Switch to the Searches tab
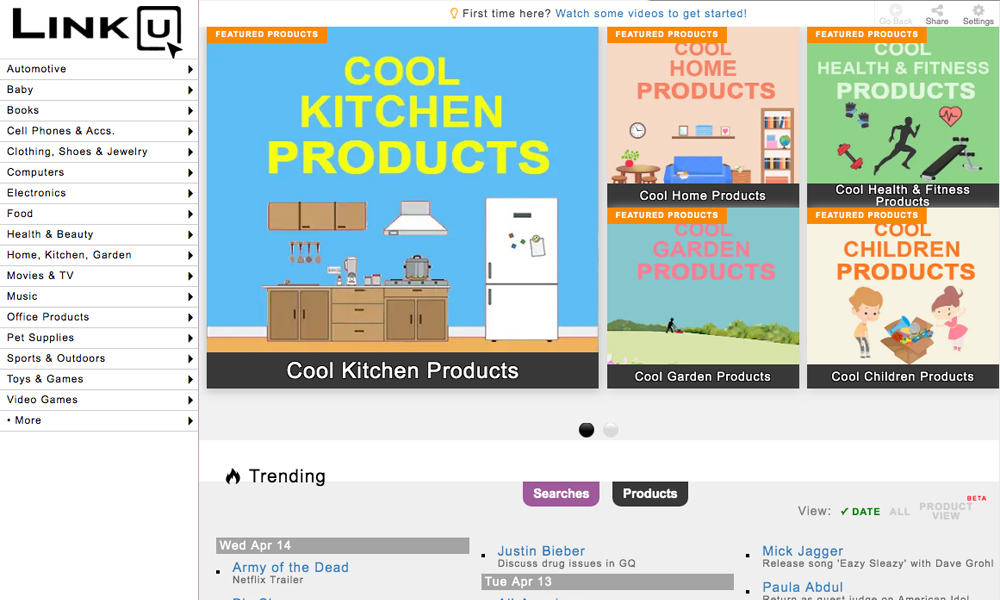The width and height of the screenshot is (1000, 600). pos(561,494)
